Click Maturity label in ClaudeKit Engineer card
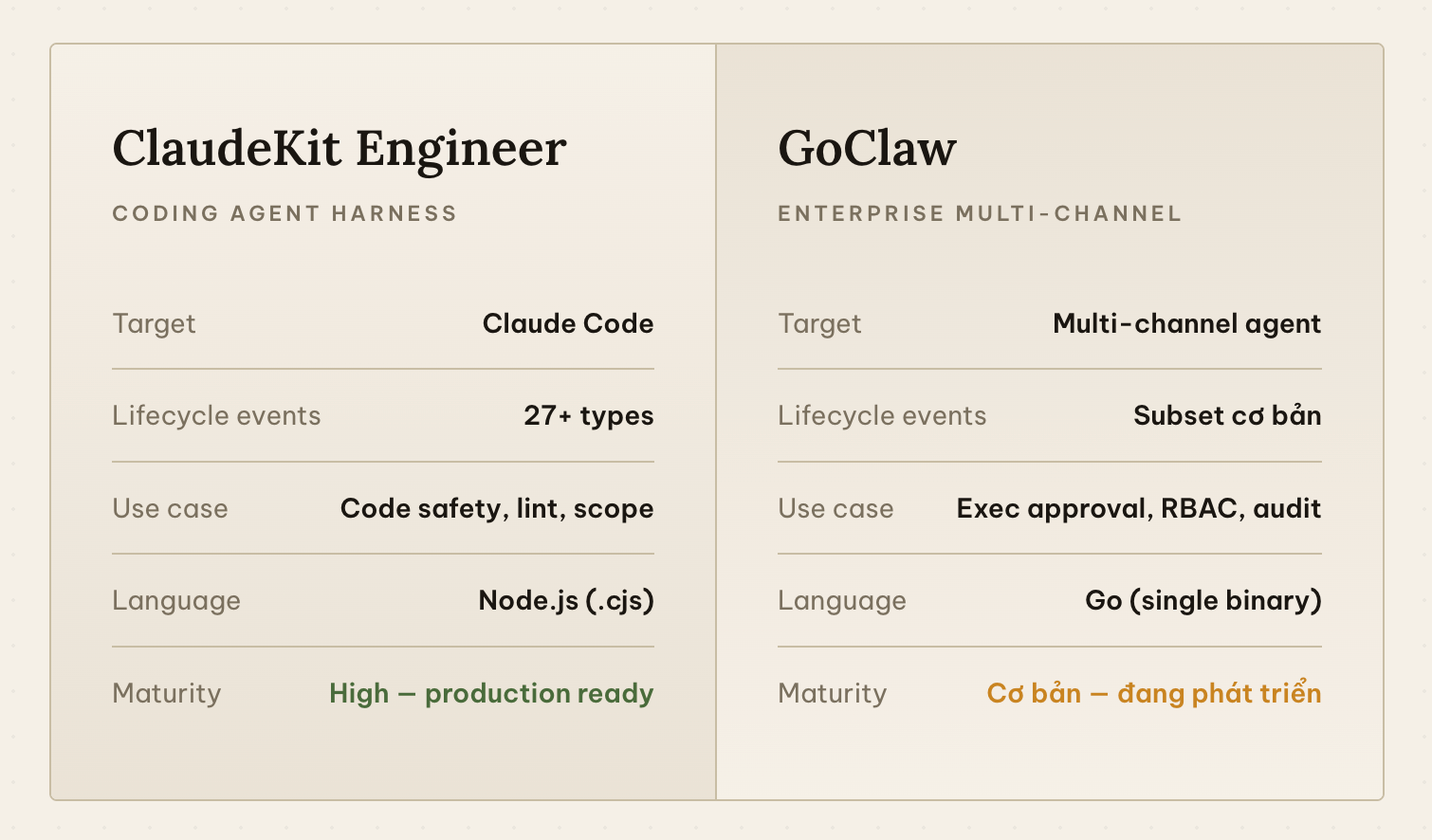This screenshot has height=840, width=1432. (167, 694)
